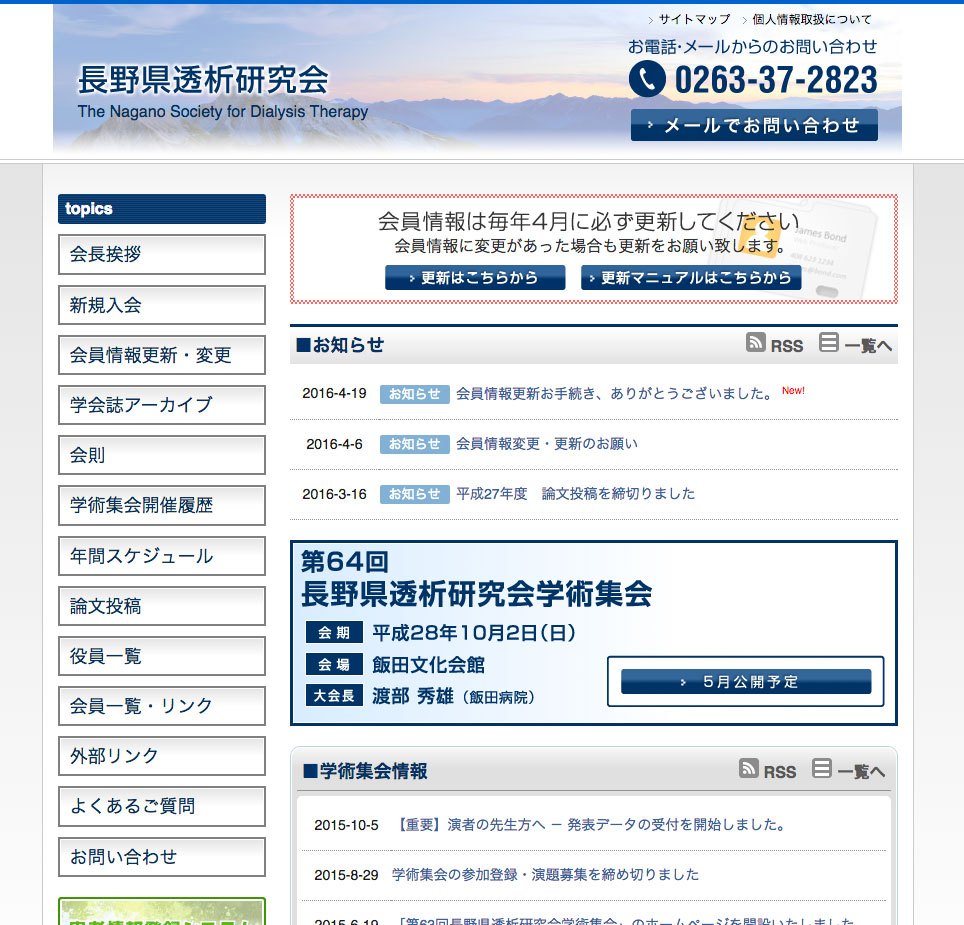964x925 pixels.
Task: Click the お知らせ tag on the 2016-4-6 entry
Action: (414, 444)
